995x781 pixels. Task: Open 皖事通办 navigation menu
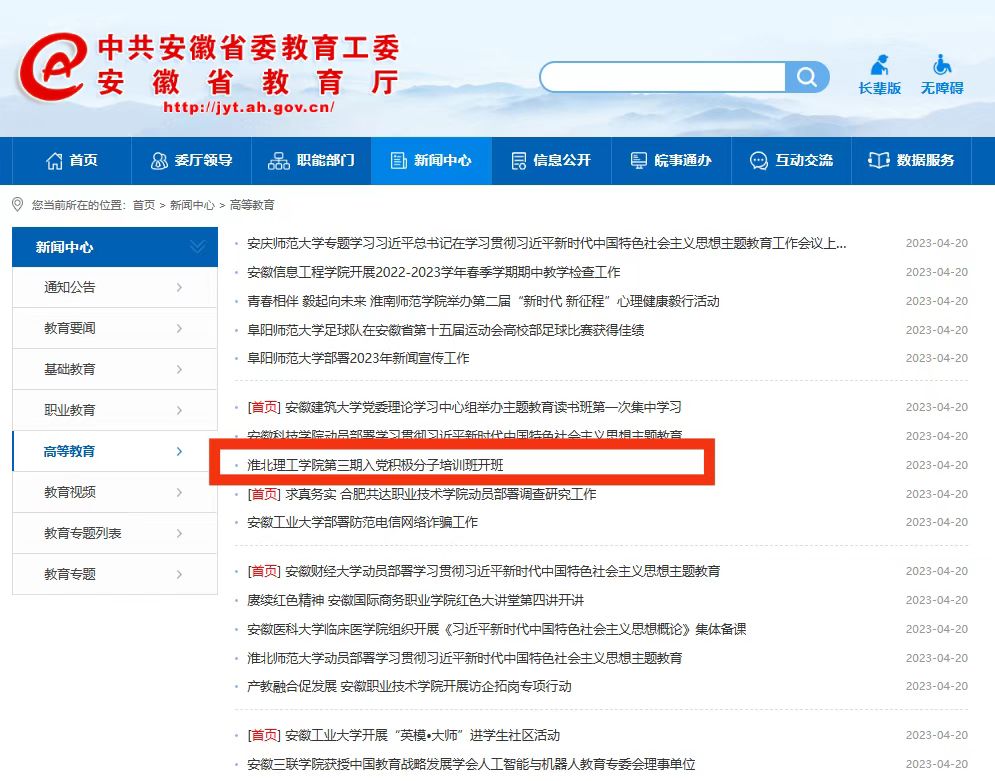pyautogui.click(x=671, y=160)
